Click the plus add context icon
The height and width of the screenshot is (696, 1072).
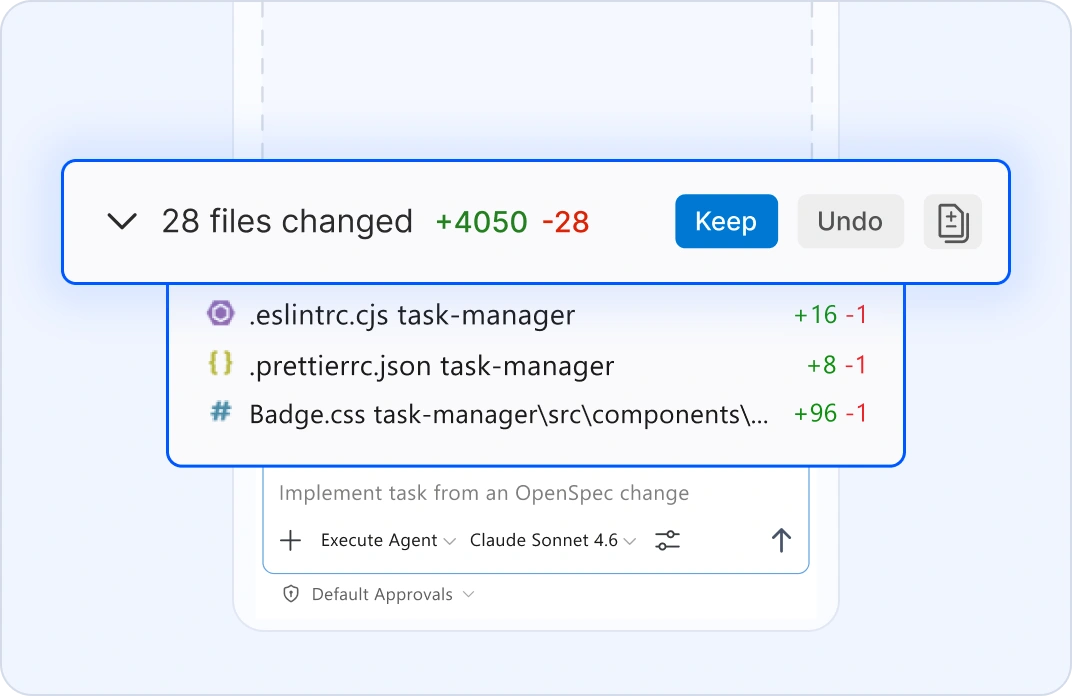[291, 540]
